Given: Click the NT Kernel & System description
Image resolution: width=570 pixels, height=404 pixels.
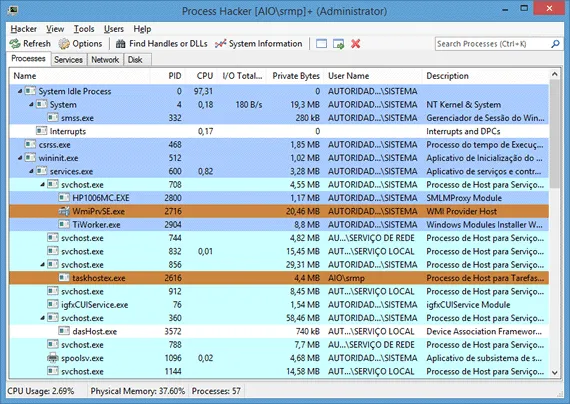Looking at the screenshot, I should (x=463, y=104).
